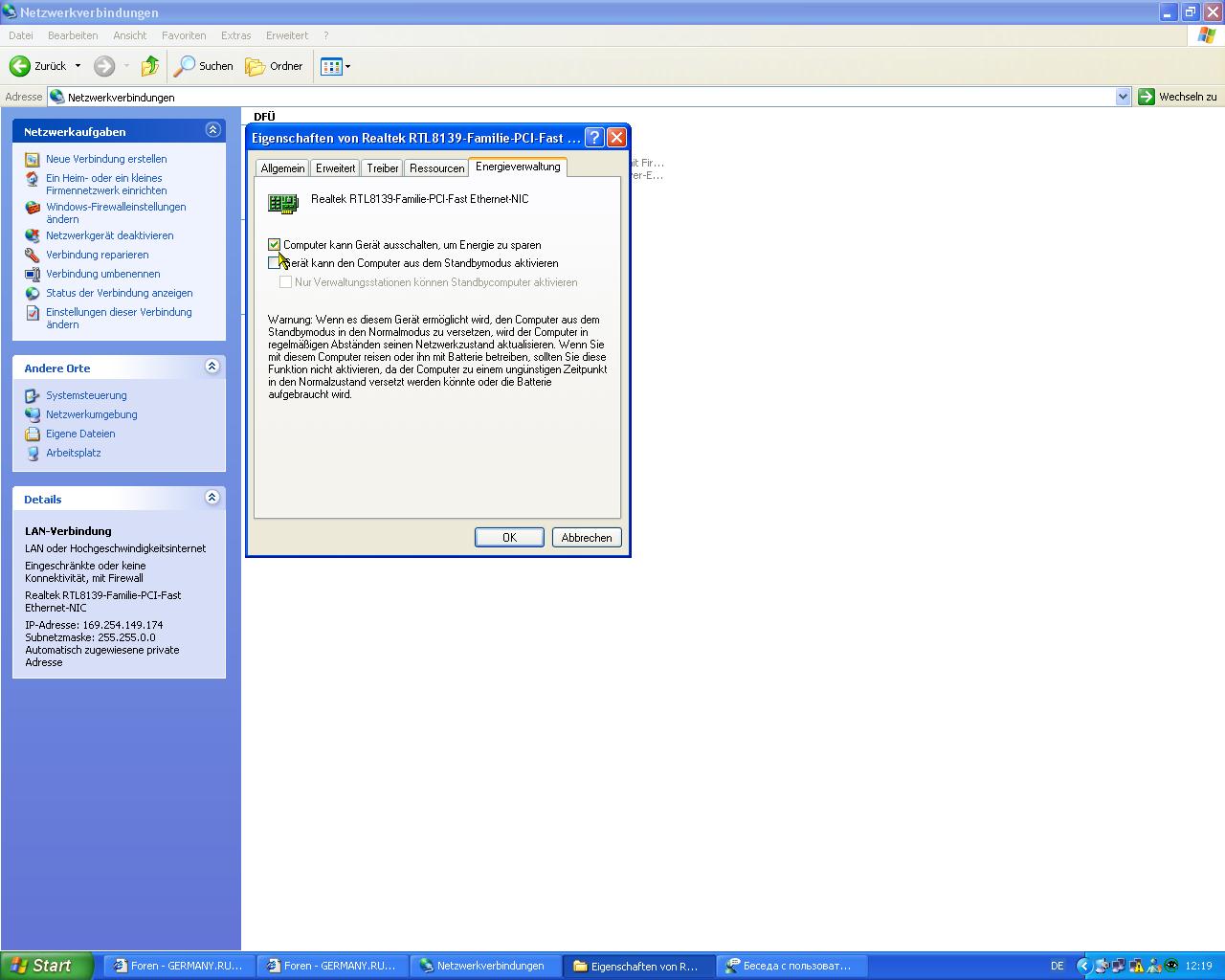The width and height of the screenshot is (1225, 980).
Task: Close the Eigenschaften dialog with X
Action: point(617,138)
